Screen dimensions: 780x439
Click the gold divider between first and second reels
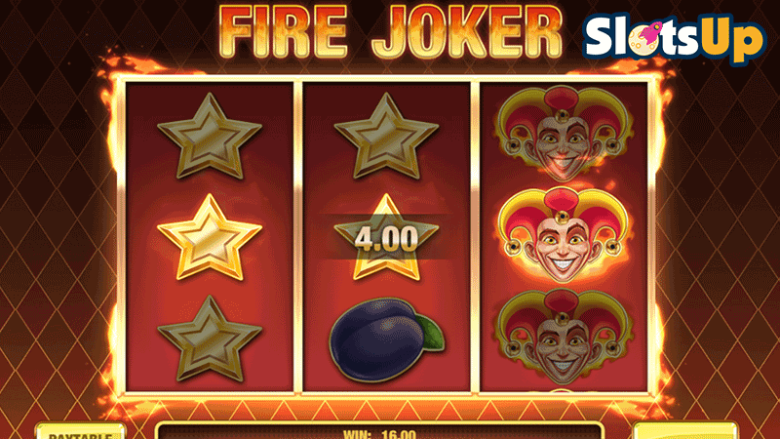[298, 237]
